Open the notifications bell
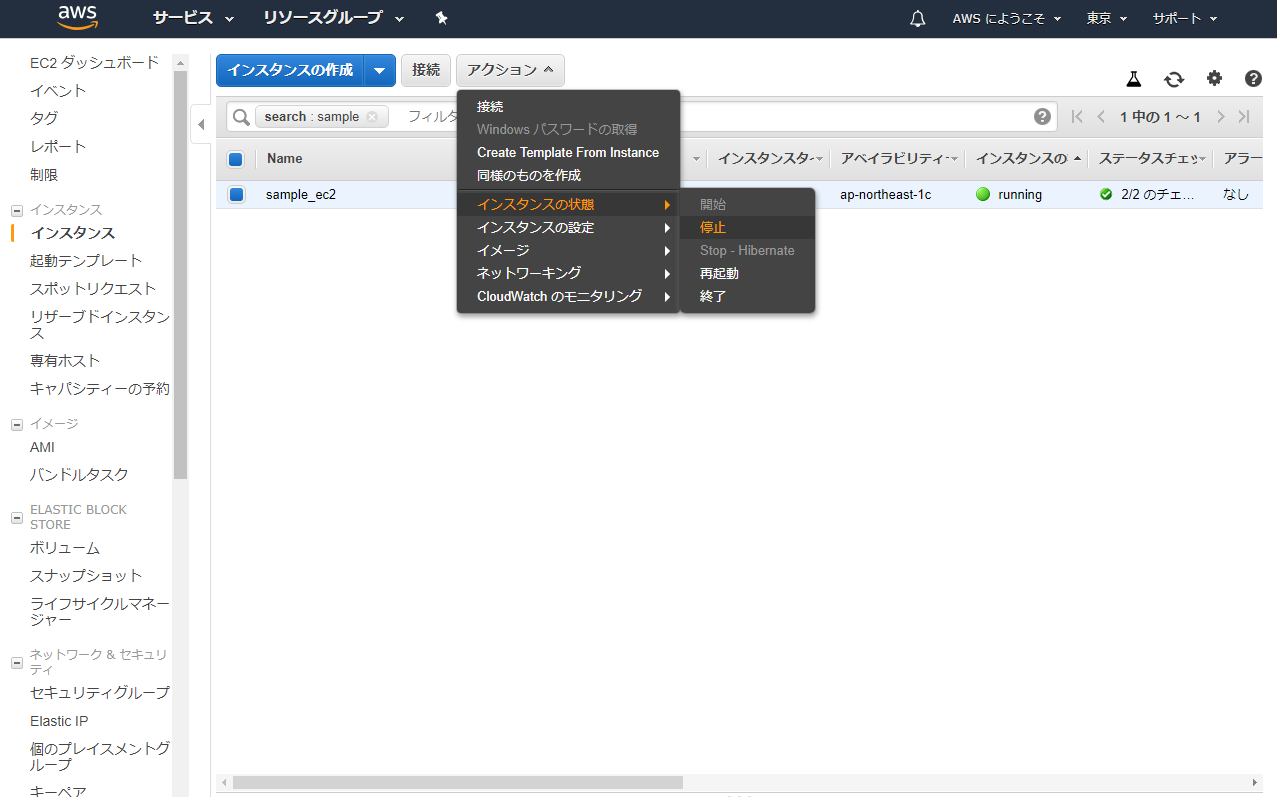 (x=918, y=19)
